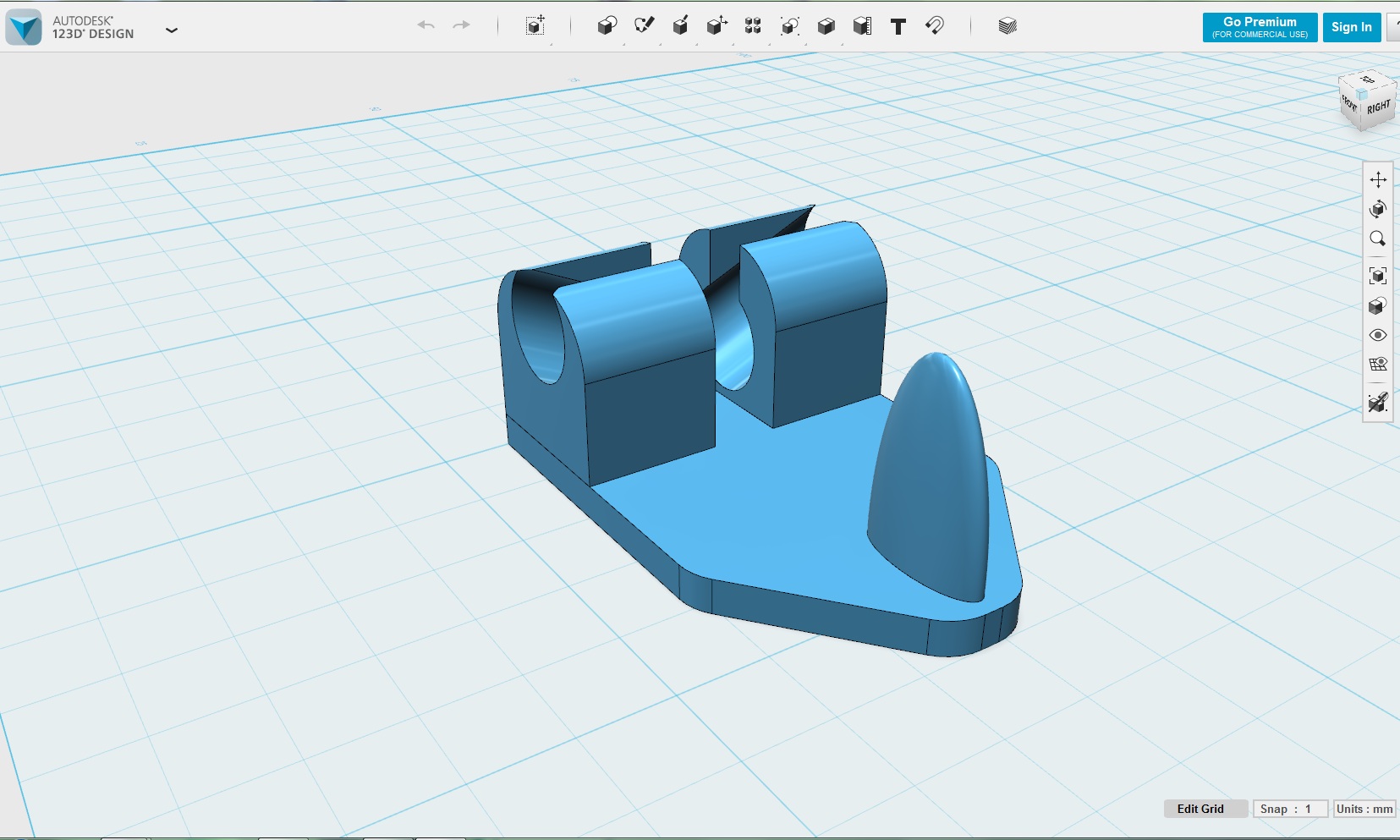Undo the last action
1400x840 pixels.
coord(425,25)
